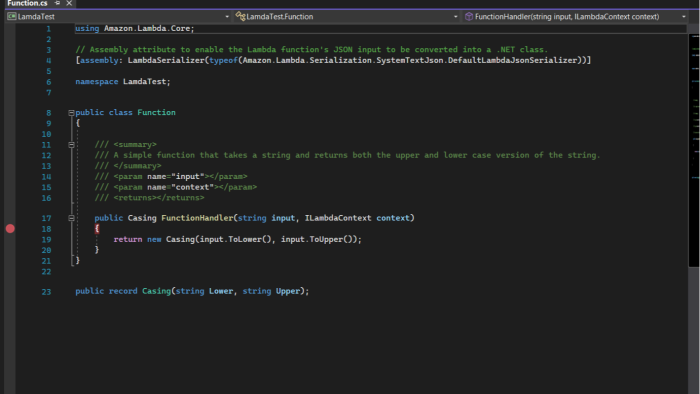700x394 pixels.
Task: Open the FunctionHandler member dropdown
Action: 683,17
